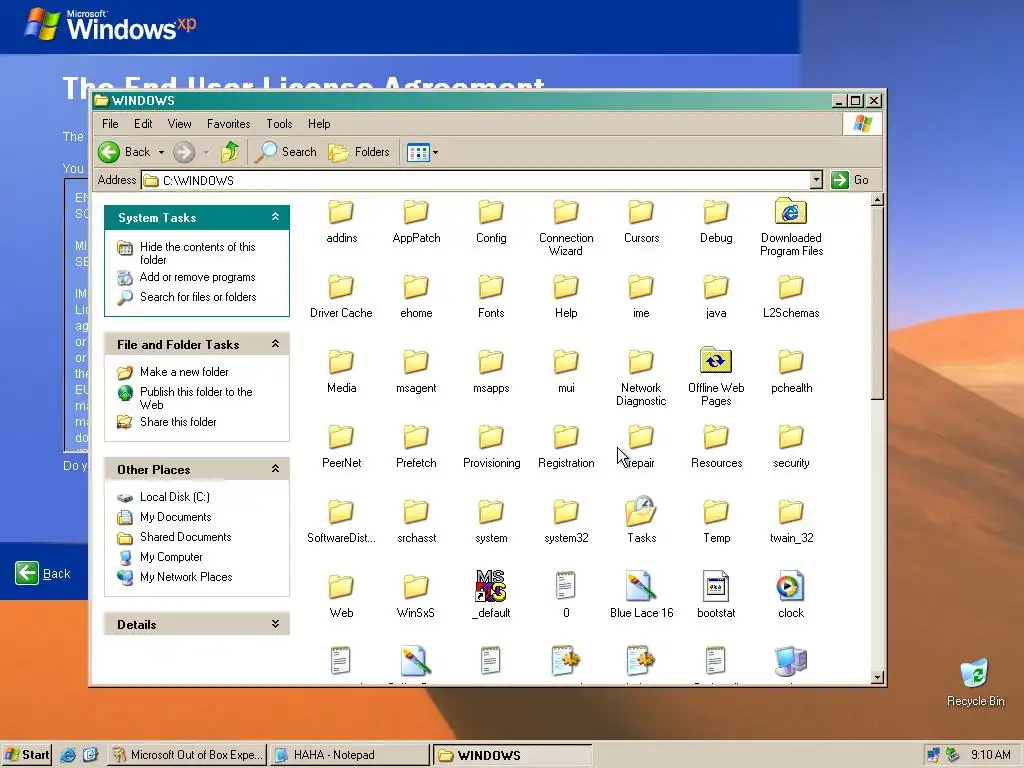Click the Go button beside address bar
This screenshot has width=1024, height=768.
point(850,180)
